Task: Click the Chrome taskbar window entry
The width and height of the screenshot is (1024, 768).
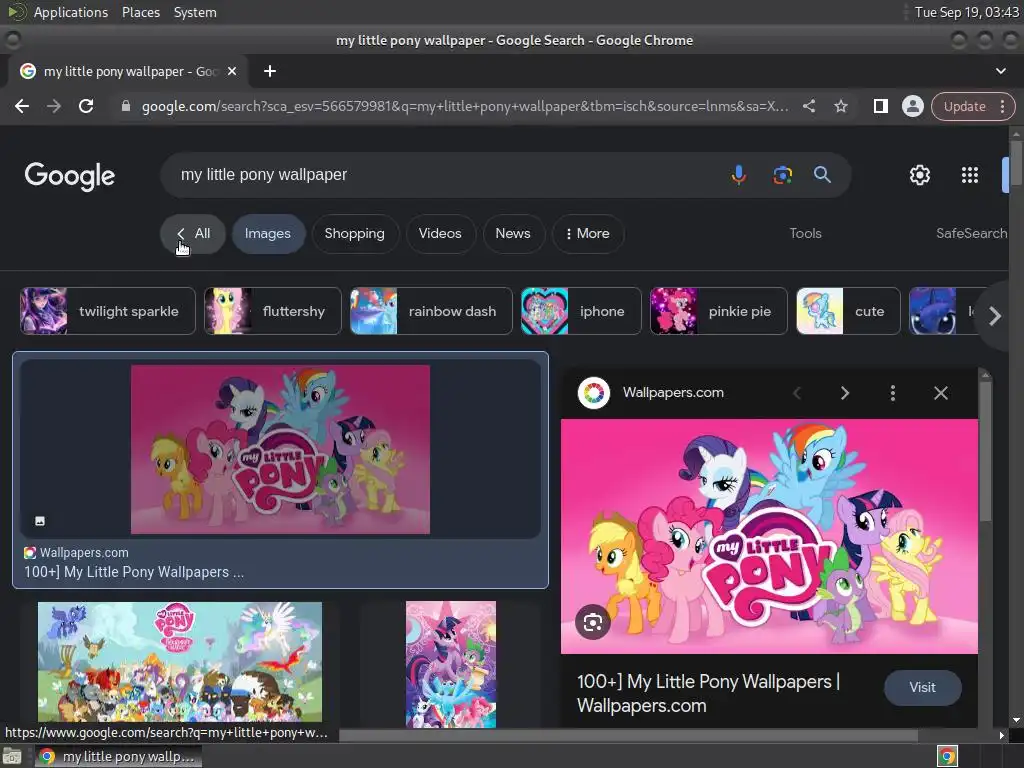Action: 118,757
